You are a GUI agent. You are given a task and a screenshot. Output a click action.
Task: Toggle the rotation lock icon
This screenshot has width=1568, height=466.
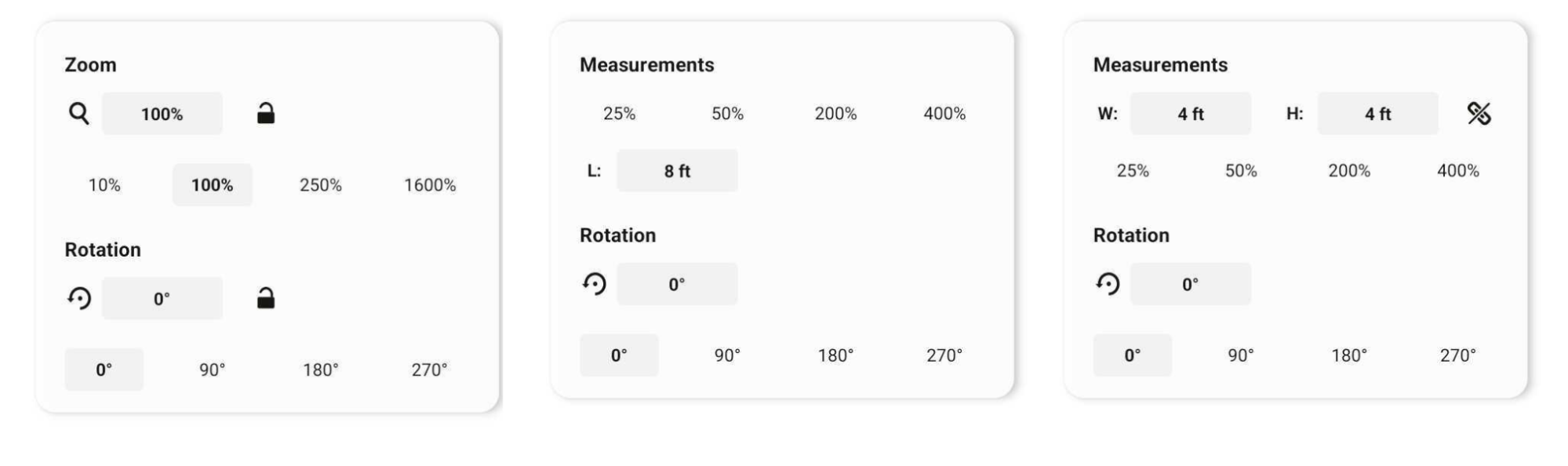tap(266, 298)
